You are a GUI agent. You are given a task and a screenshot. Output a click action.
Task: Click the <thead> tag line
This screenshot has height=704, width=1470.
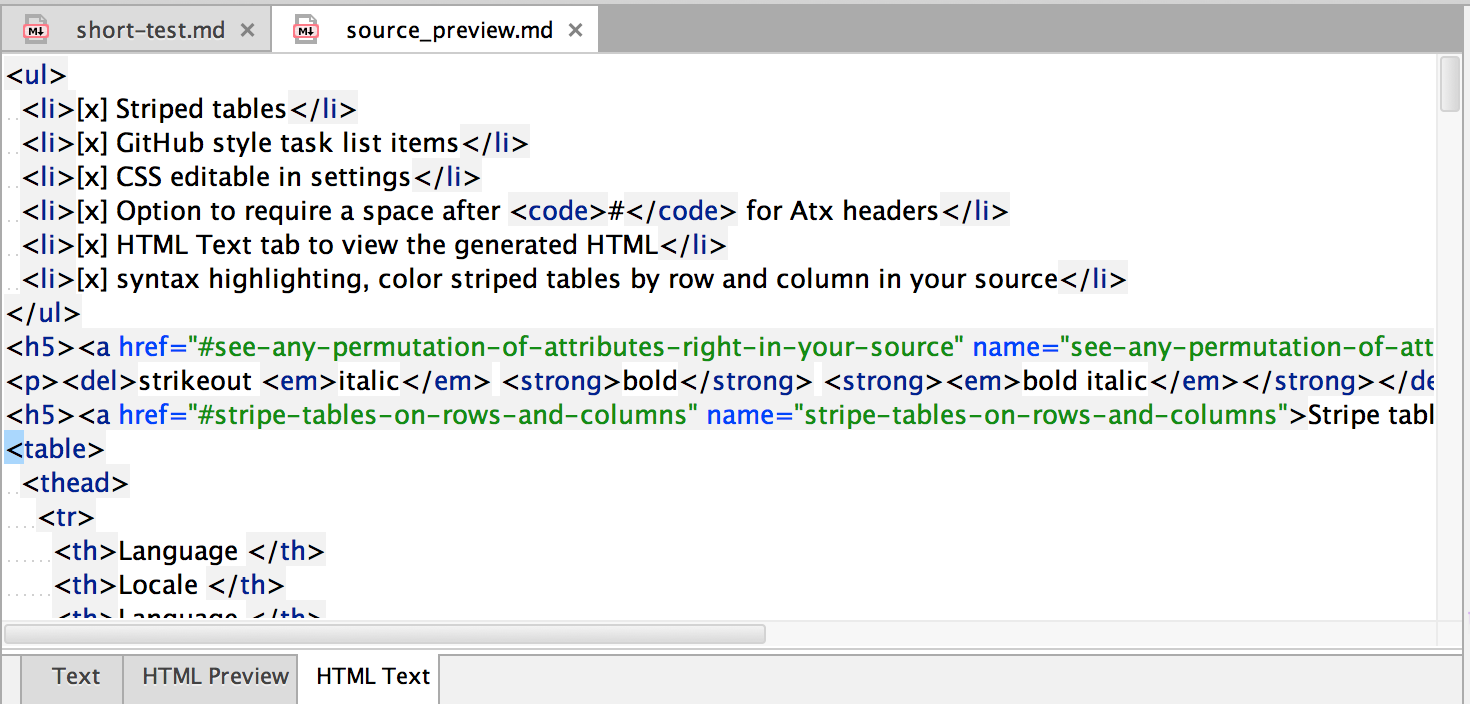coord(76,483)
